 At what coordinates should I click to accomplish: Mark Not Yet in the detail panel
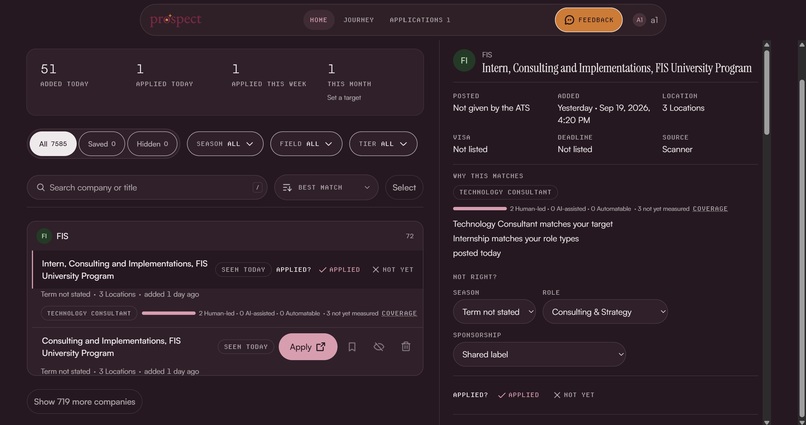[x=574, y=395]
